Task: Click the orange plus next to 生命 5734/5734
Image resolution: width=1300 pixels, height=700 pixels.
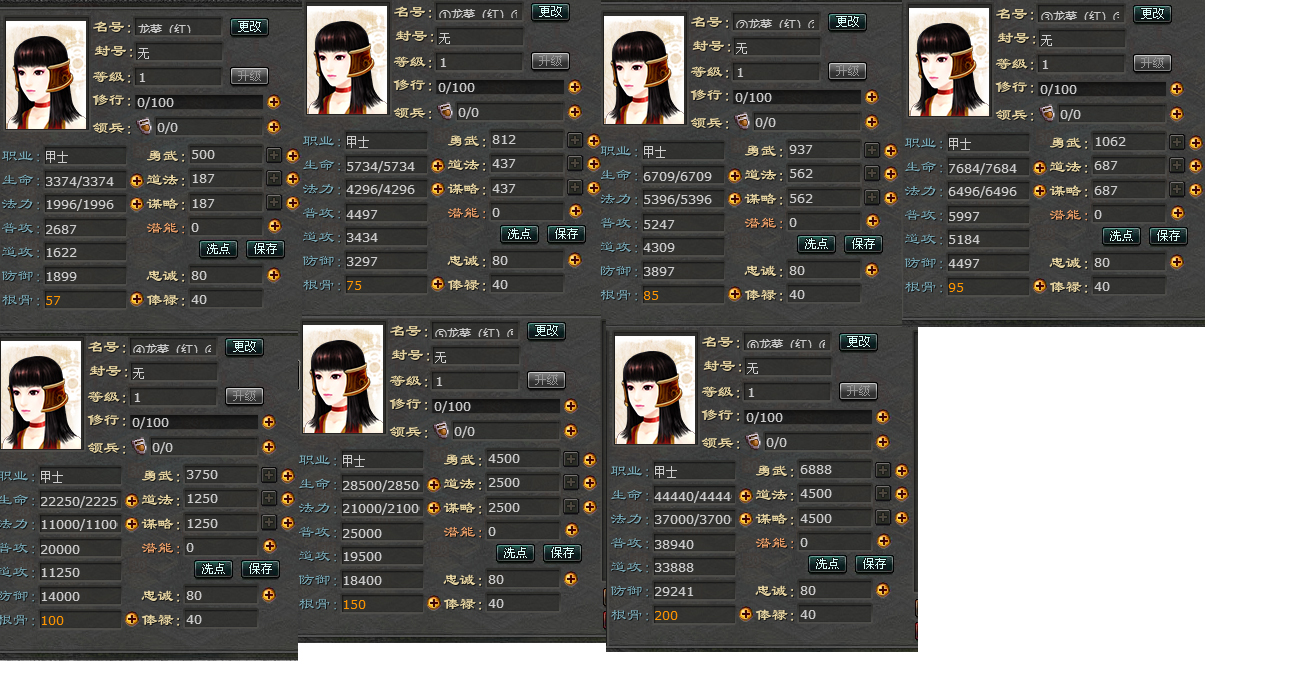Action: [437, 166]
